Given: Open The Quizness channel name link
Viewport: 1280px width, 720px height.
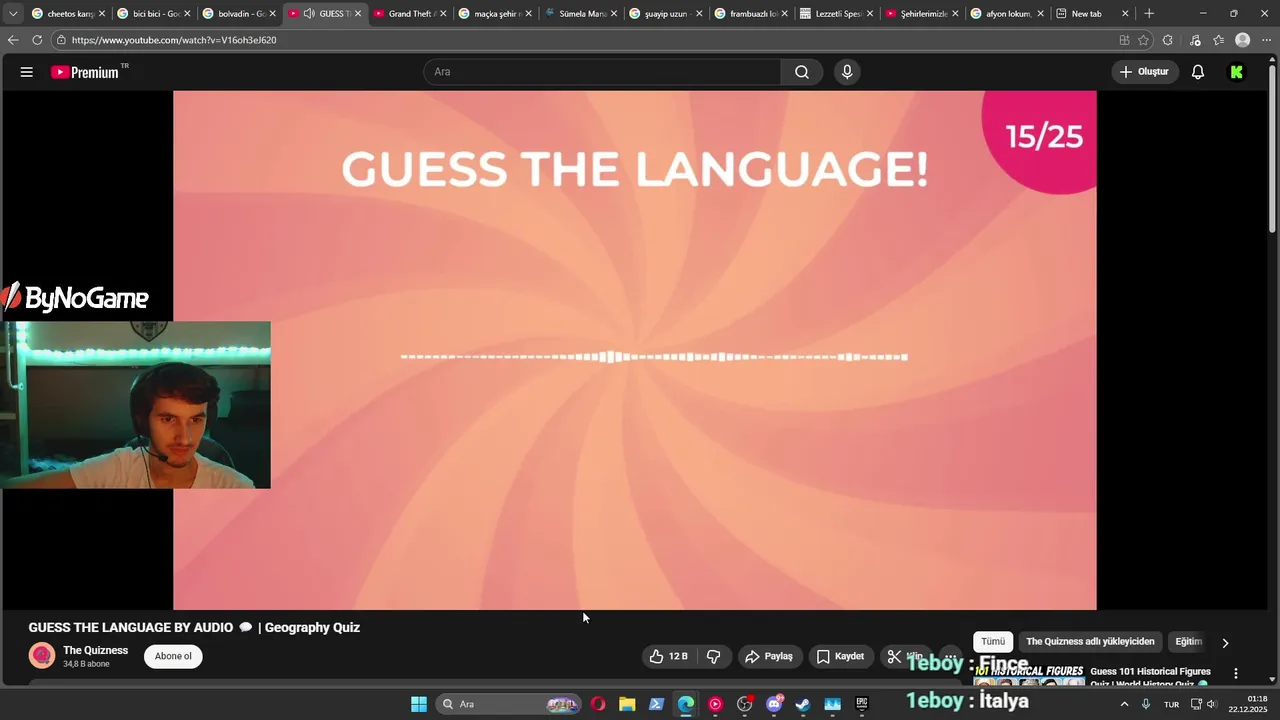Looking at the screenshot, I should [96, 650].
